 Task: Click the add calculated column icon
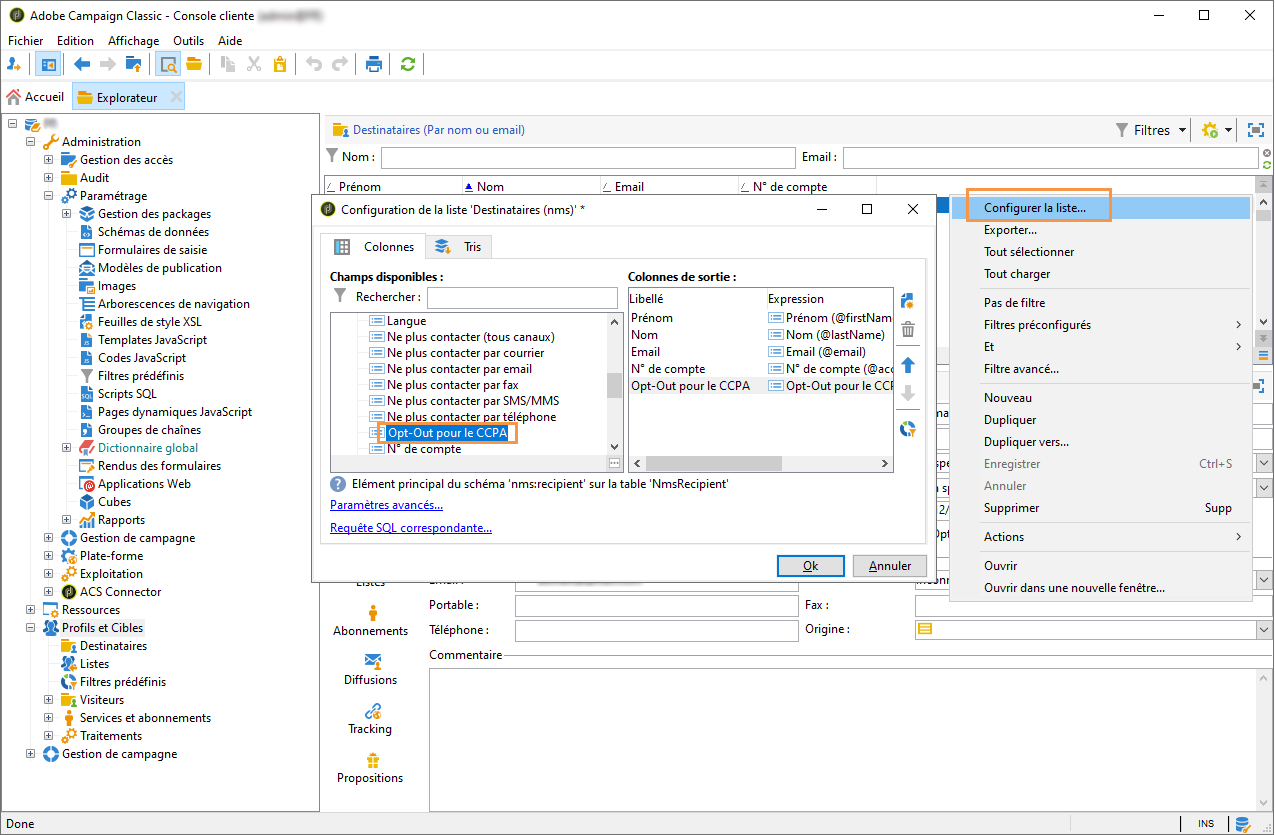click(908, 300)
